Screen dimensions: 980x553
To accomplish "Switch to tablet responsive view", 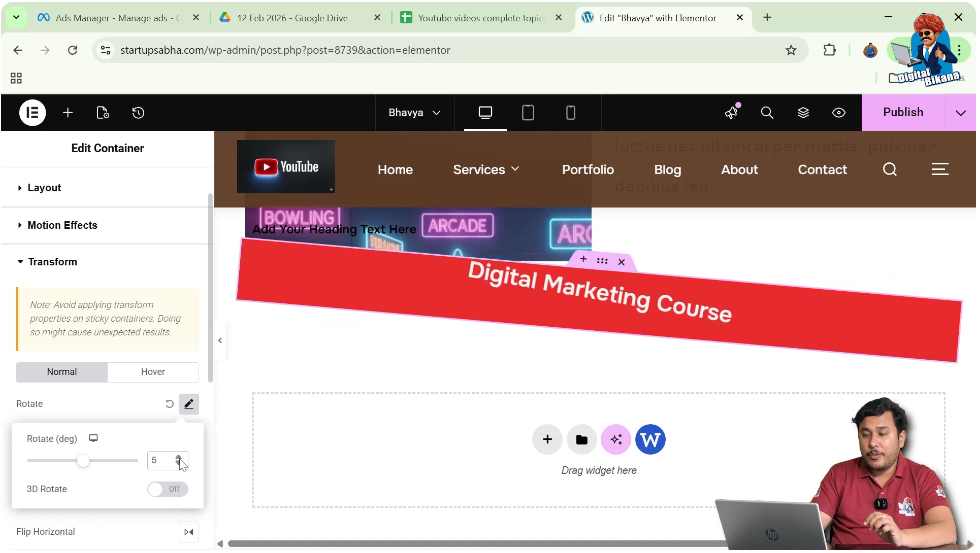I will tap(528, 113).
